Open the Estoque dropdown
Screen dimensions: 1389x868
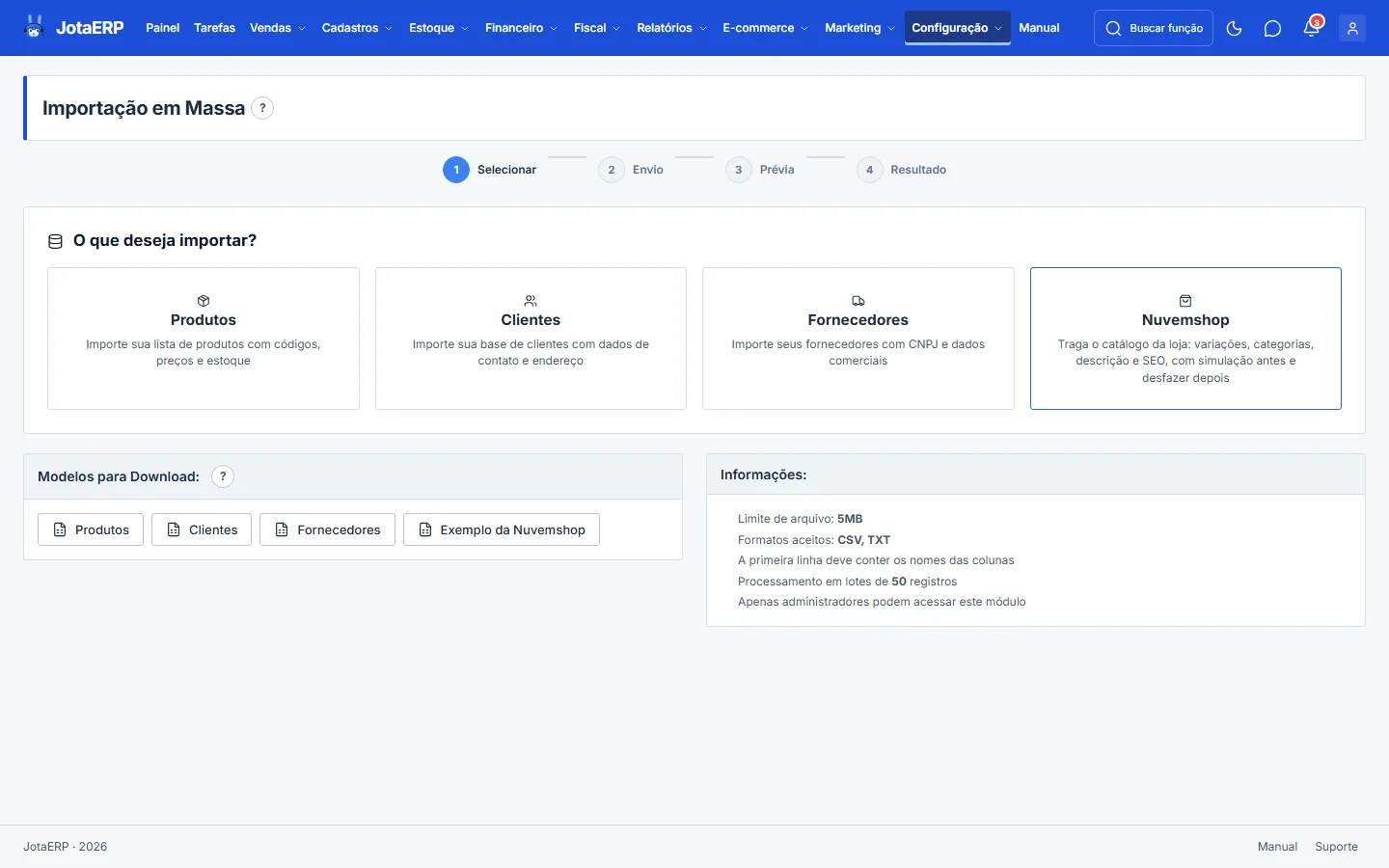(439, 28)
